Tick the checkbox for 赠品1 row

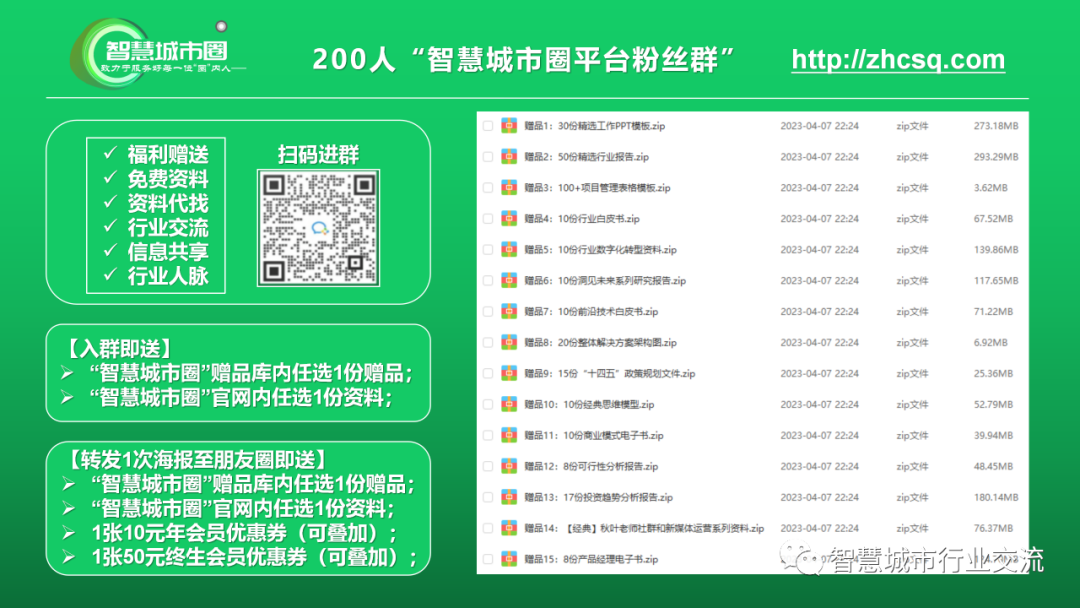click(x=488, y=126)
